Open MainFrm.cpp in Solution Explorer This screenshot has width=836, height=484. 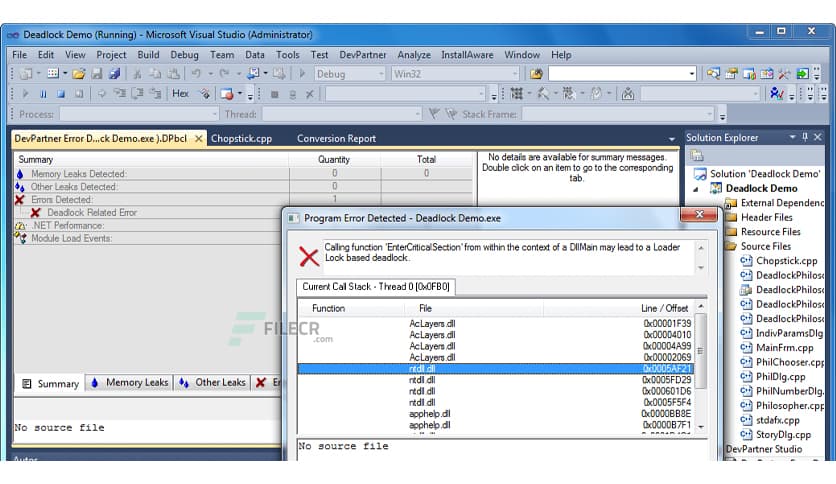click(x=784, y=348)
